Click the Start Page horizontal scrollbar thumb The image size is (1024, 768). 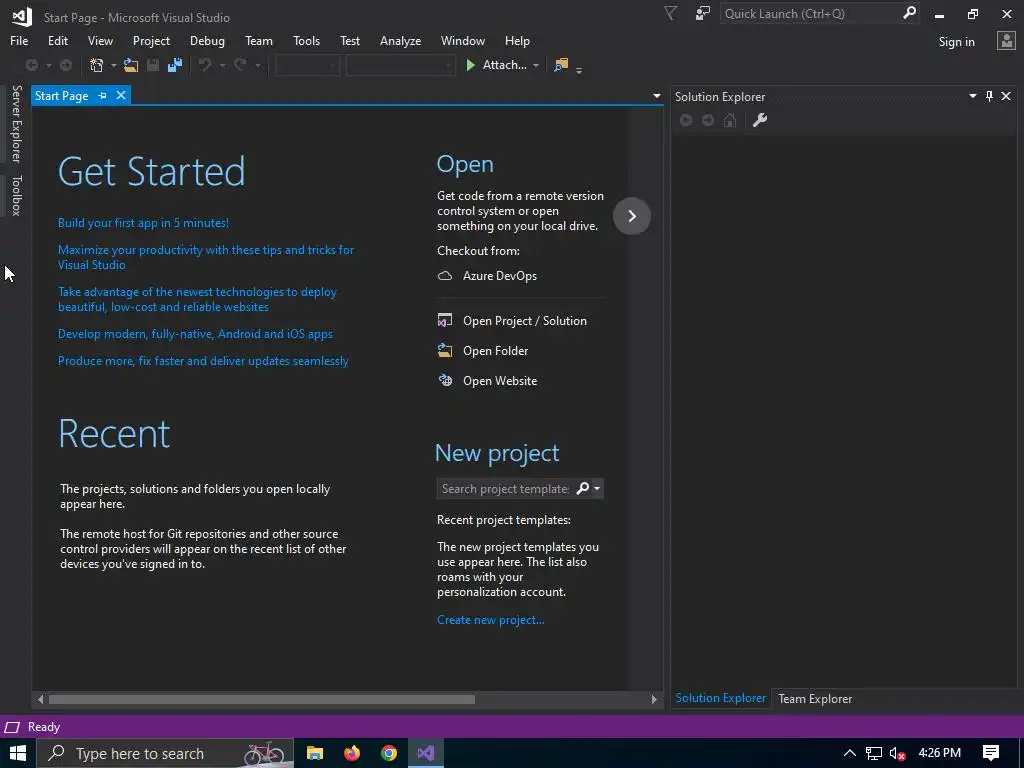pyautogui.click(x=262, y=699)
